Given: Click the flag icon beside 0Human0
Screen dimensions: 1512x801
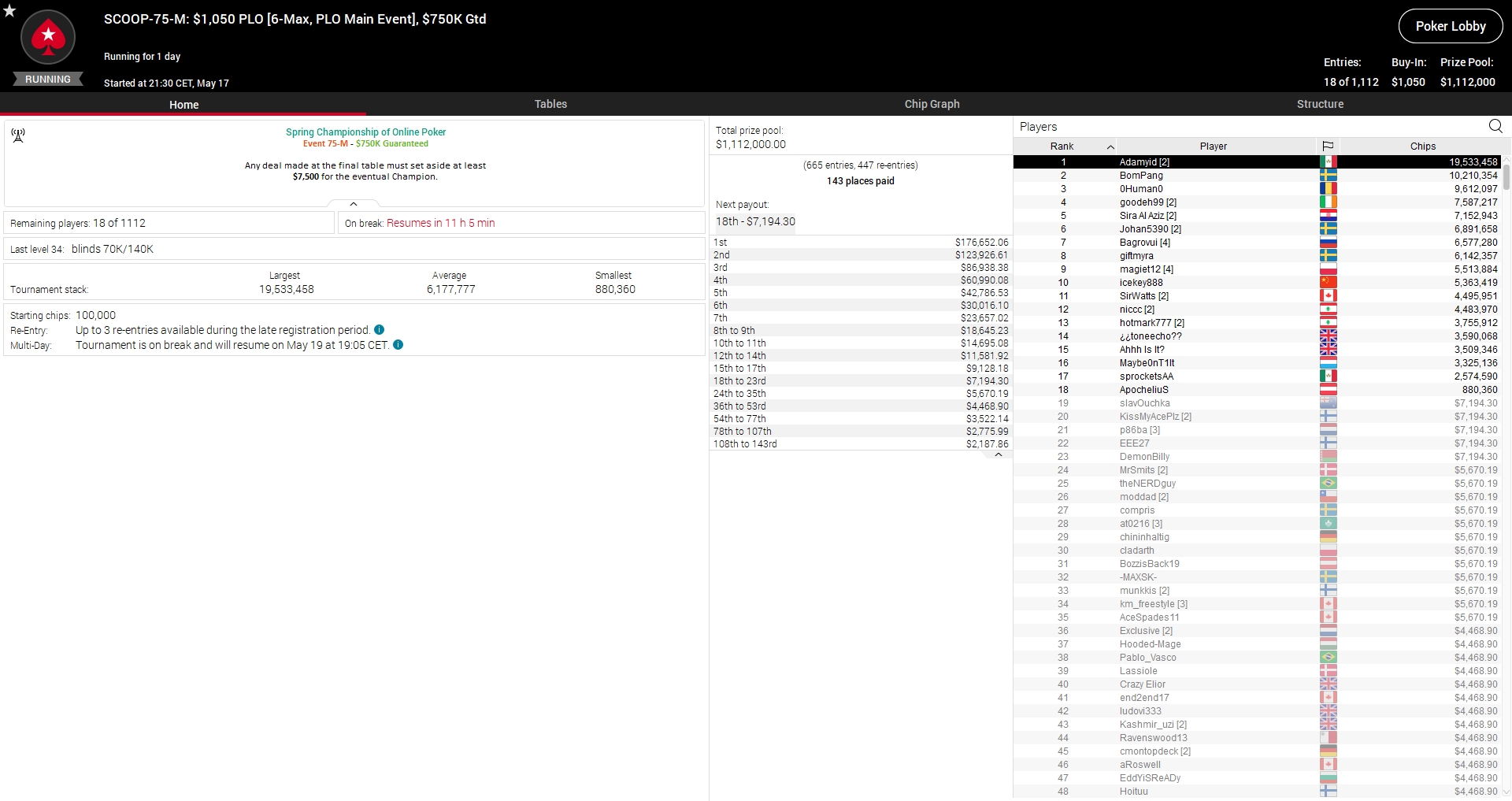Looking at the screenshot, I should pos(1329,189).
